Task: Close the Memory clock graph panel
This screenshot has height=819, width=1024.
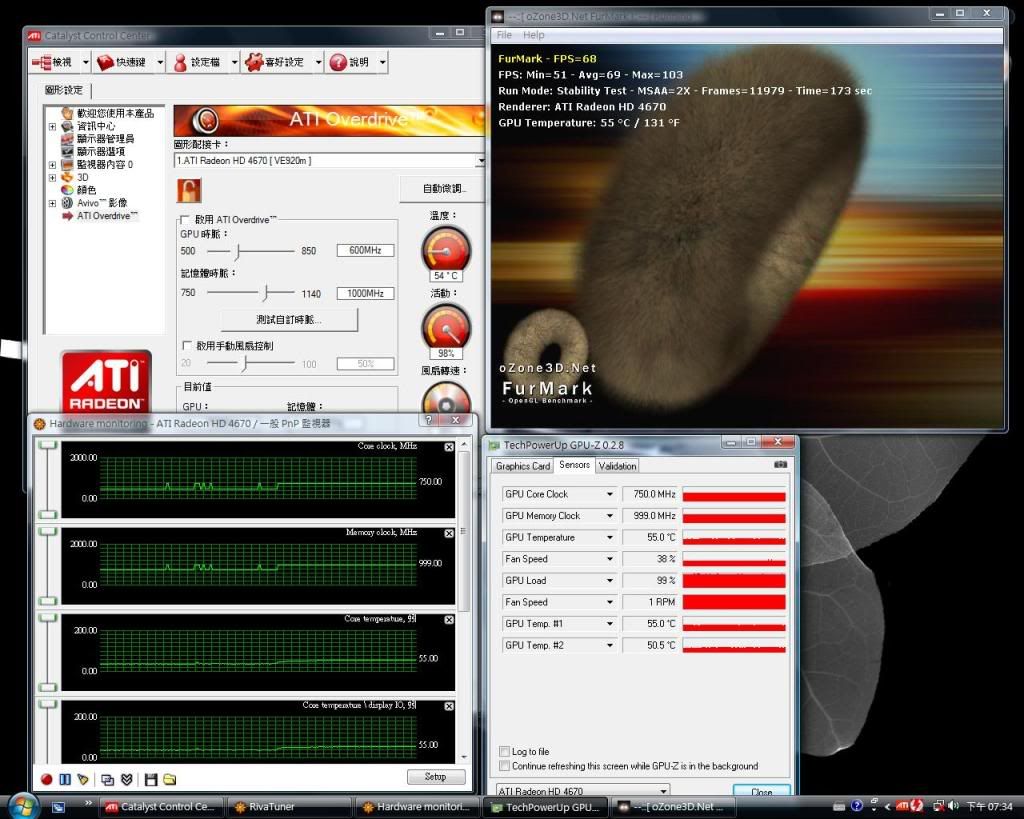Action: click(449, 534)
